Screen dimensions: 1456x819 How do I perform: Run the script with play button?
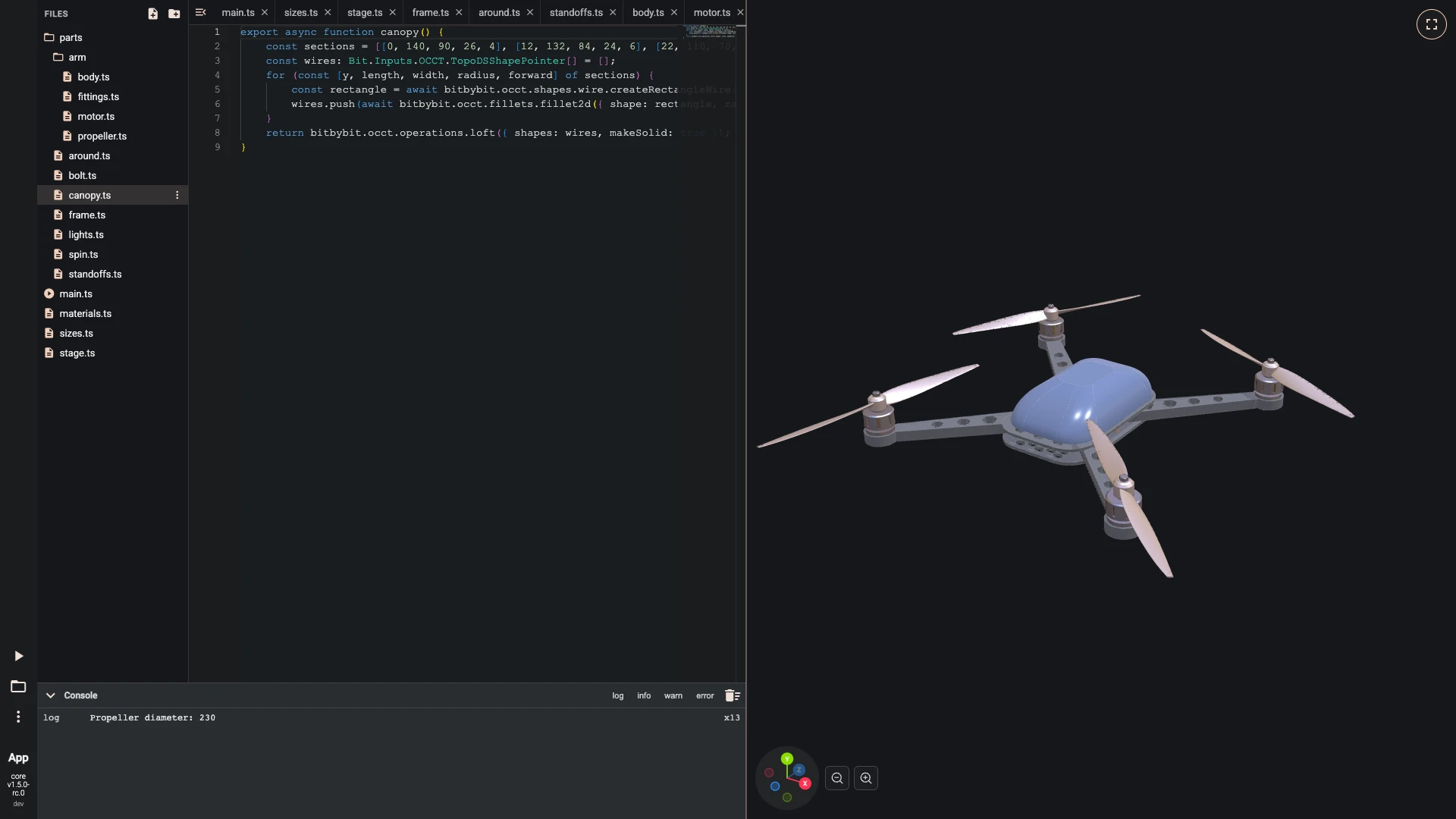coord(19,656)
